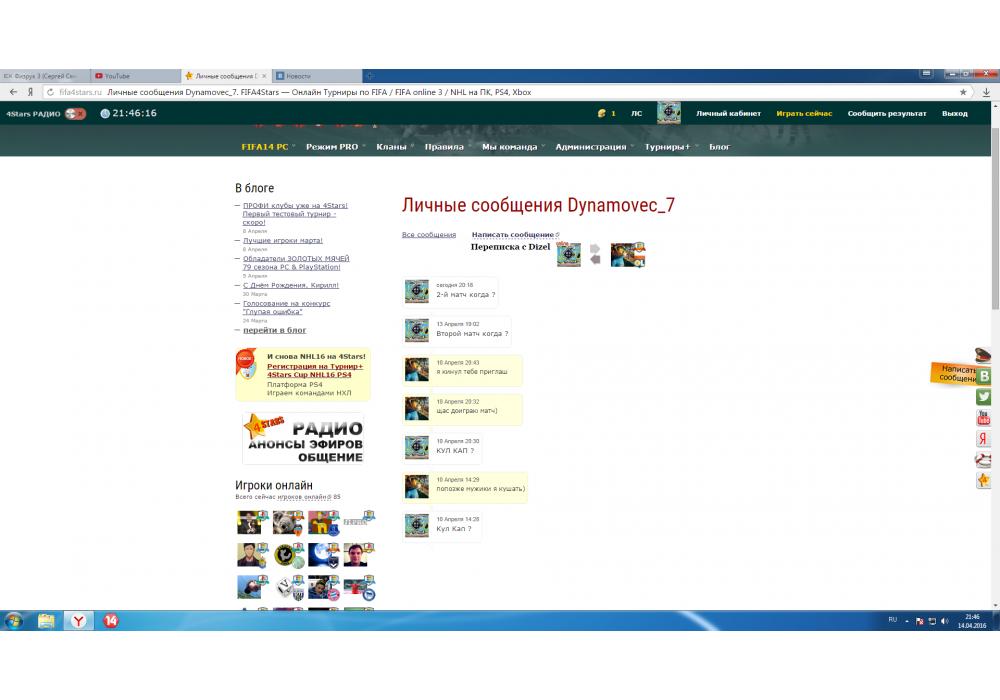Open a new browser tab
The height and width of the screenshot is (700, 1000).
tap(369, 76)
